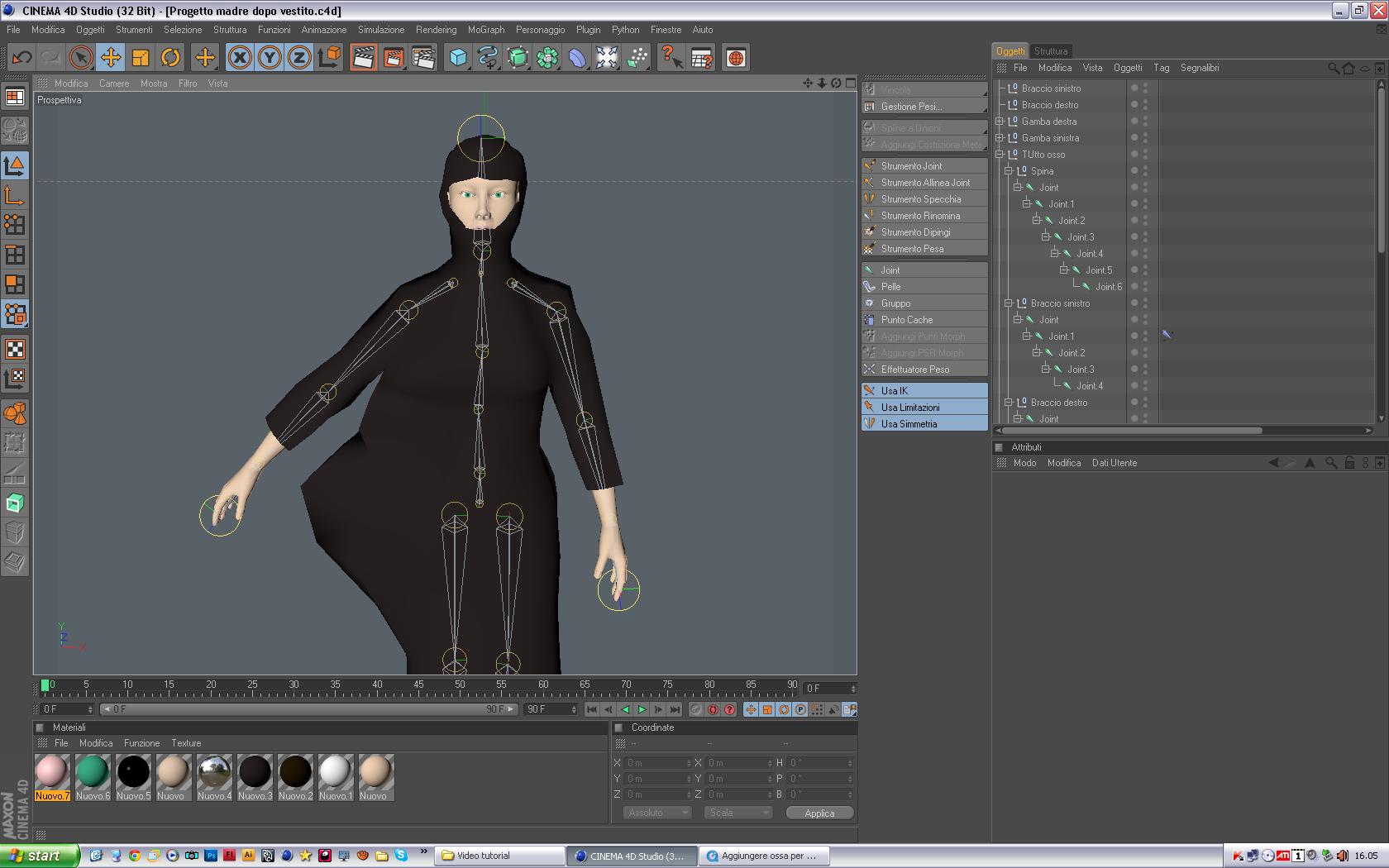The width and height of the screenshot is (1389, 868).
Task: Select the Rotate tool icon
Action: pos(170,58)
